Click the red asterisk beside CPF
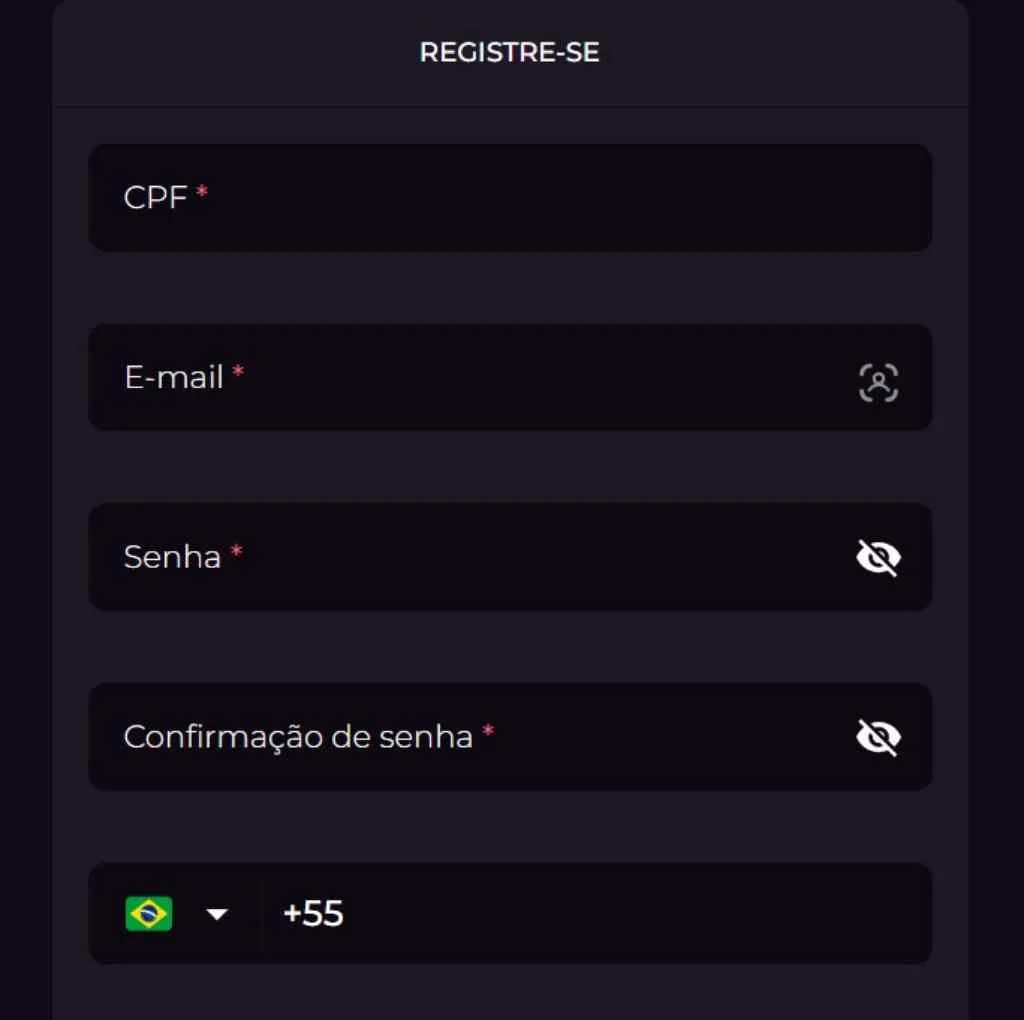Viewport: 1024px width, 1020px height. coord(202,191)
